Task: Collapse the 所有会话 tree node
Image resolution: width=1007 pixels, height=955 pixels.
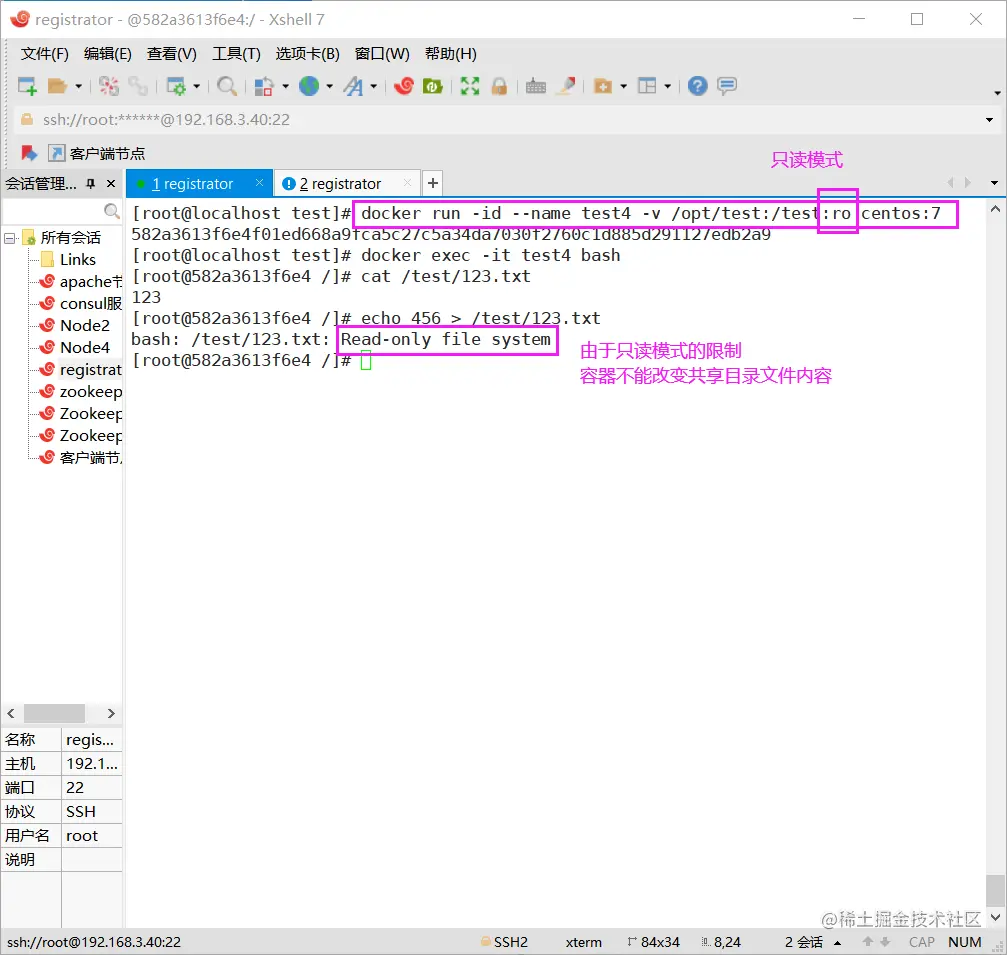Action: (x=10, y=238)
